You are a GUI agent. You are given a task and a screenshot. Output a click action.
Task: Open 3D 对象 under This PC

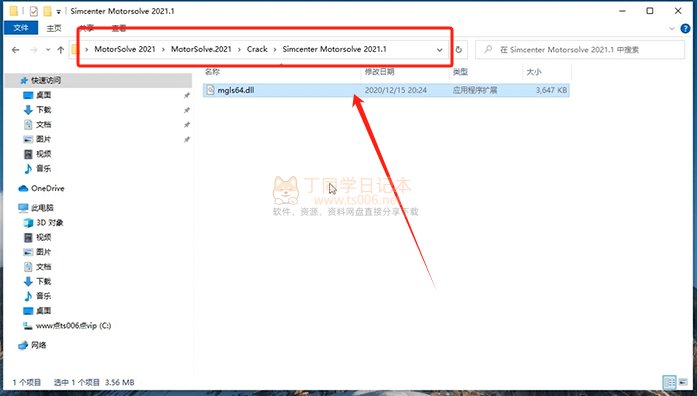click(x=50, y=222)
